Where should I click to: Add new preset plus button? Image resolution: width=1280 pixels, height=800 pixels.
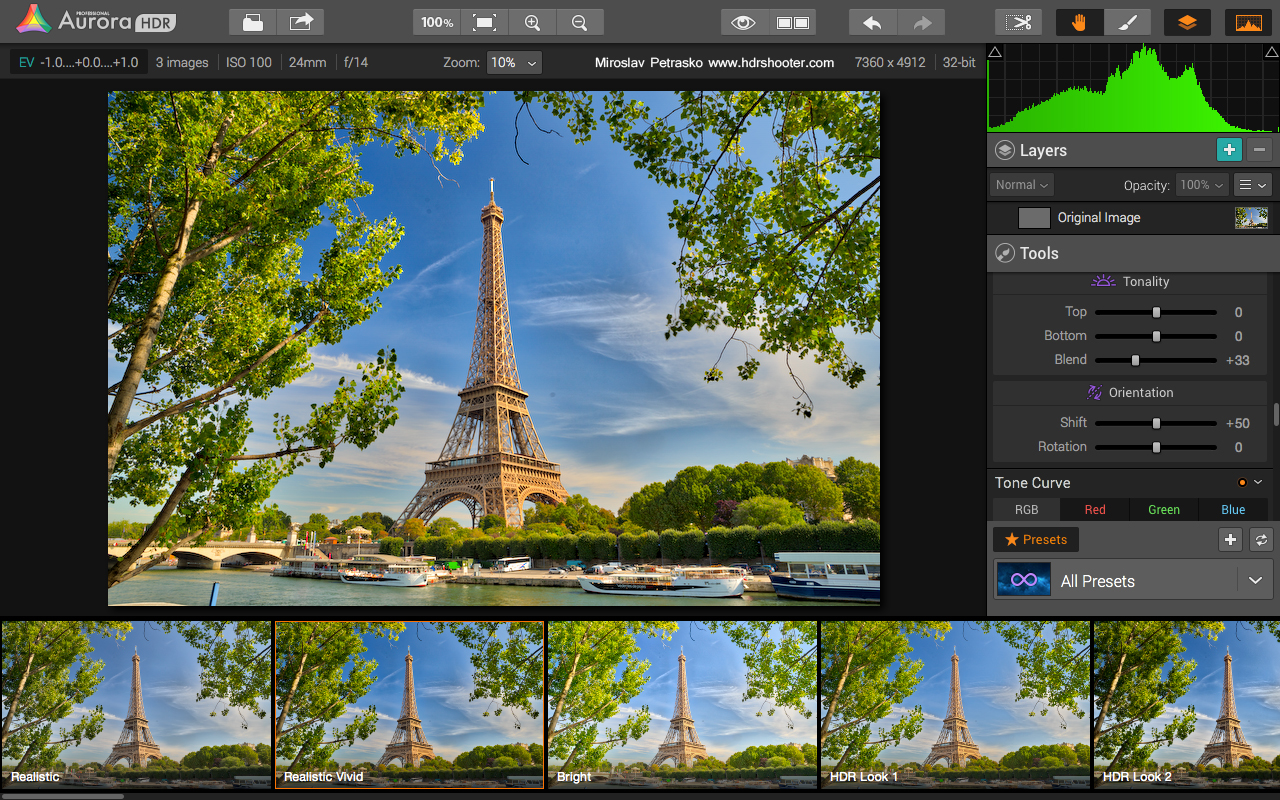[x=1230, y=540]
